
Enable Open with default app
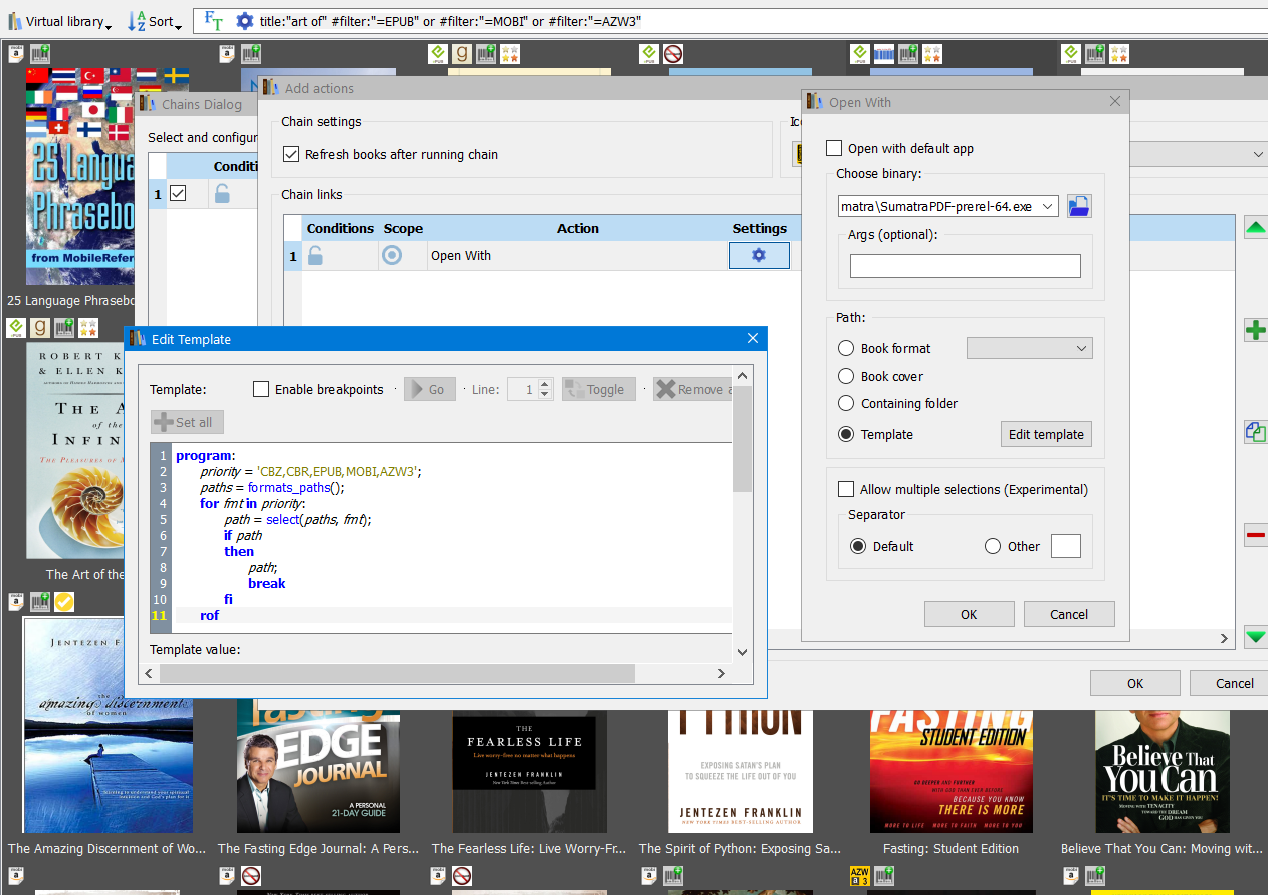pos(834,148)
